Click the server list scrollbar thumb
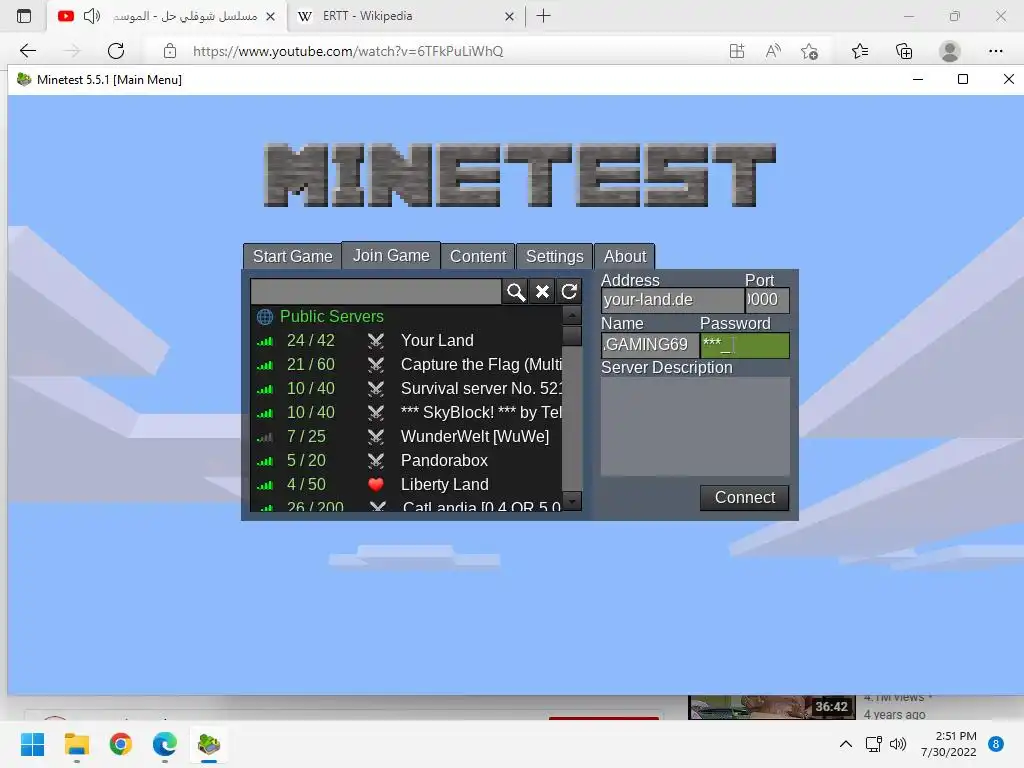Screen dimensions: 1024x768 [x=572, y=336]
